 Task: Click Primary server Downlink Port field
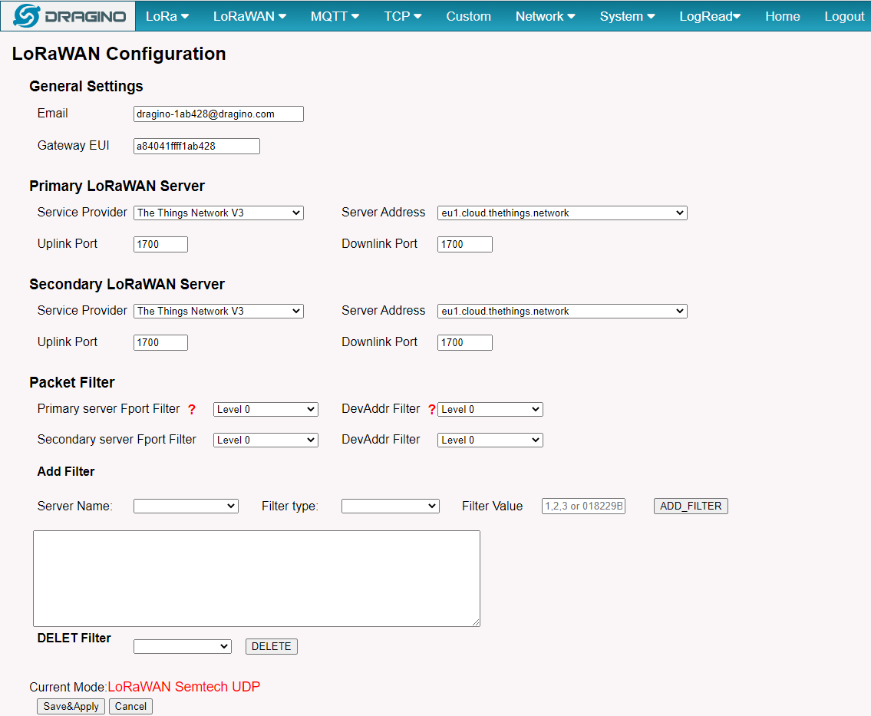pyautogui.click(x=464, y=244)
